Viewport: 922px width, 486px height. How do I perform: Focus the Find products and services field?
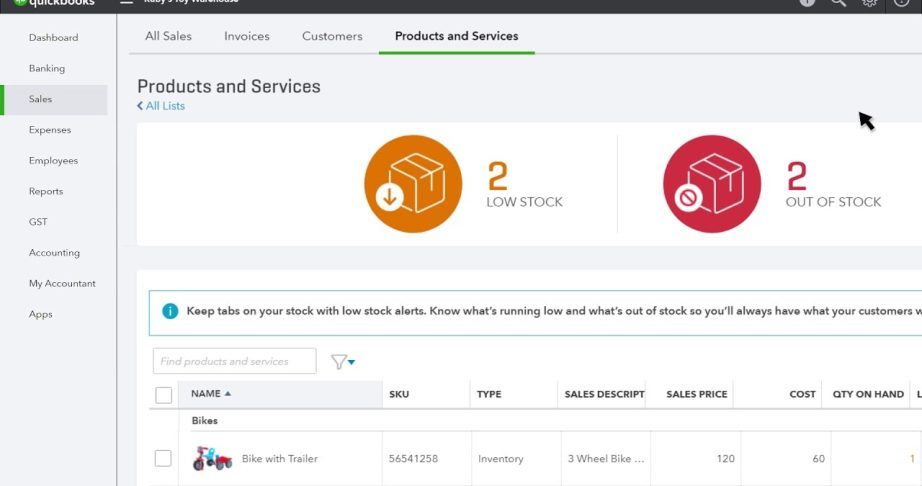pos(235,361)
